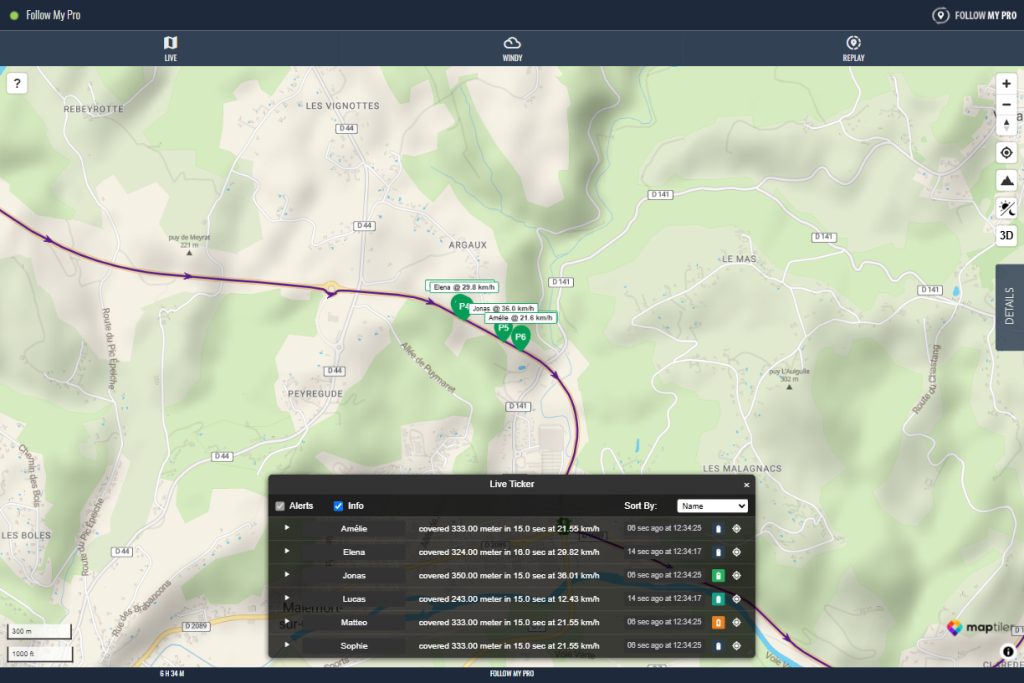Switch to the Windy tab
Screen dimensions: 1024x683
pyautogui.click(x=512, y=48)
